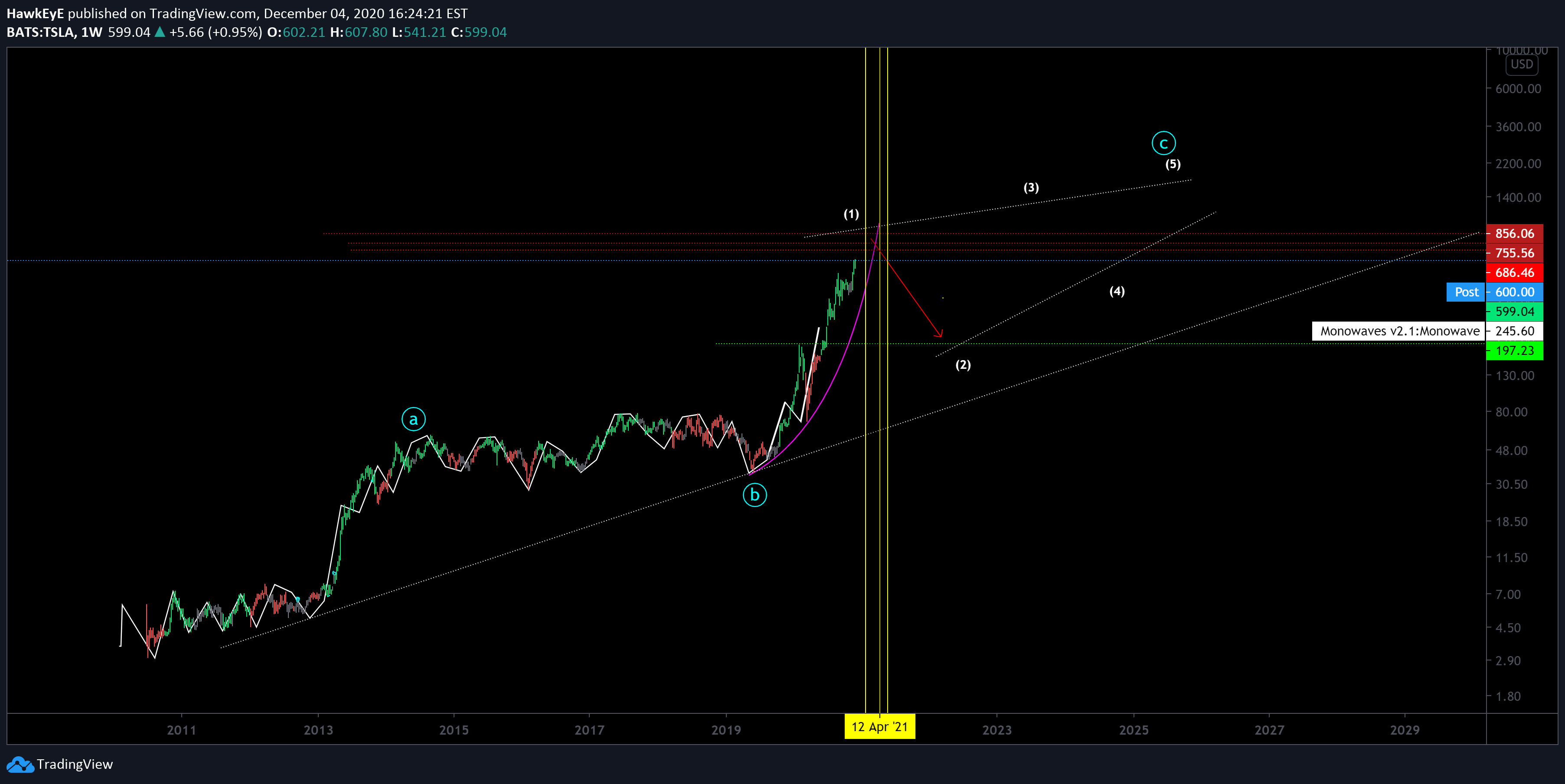Viewport: 1565px width, 784px height.
Task: Click the 2200.00 price axis tick
Action: (1518, 163)
